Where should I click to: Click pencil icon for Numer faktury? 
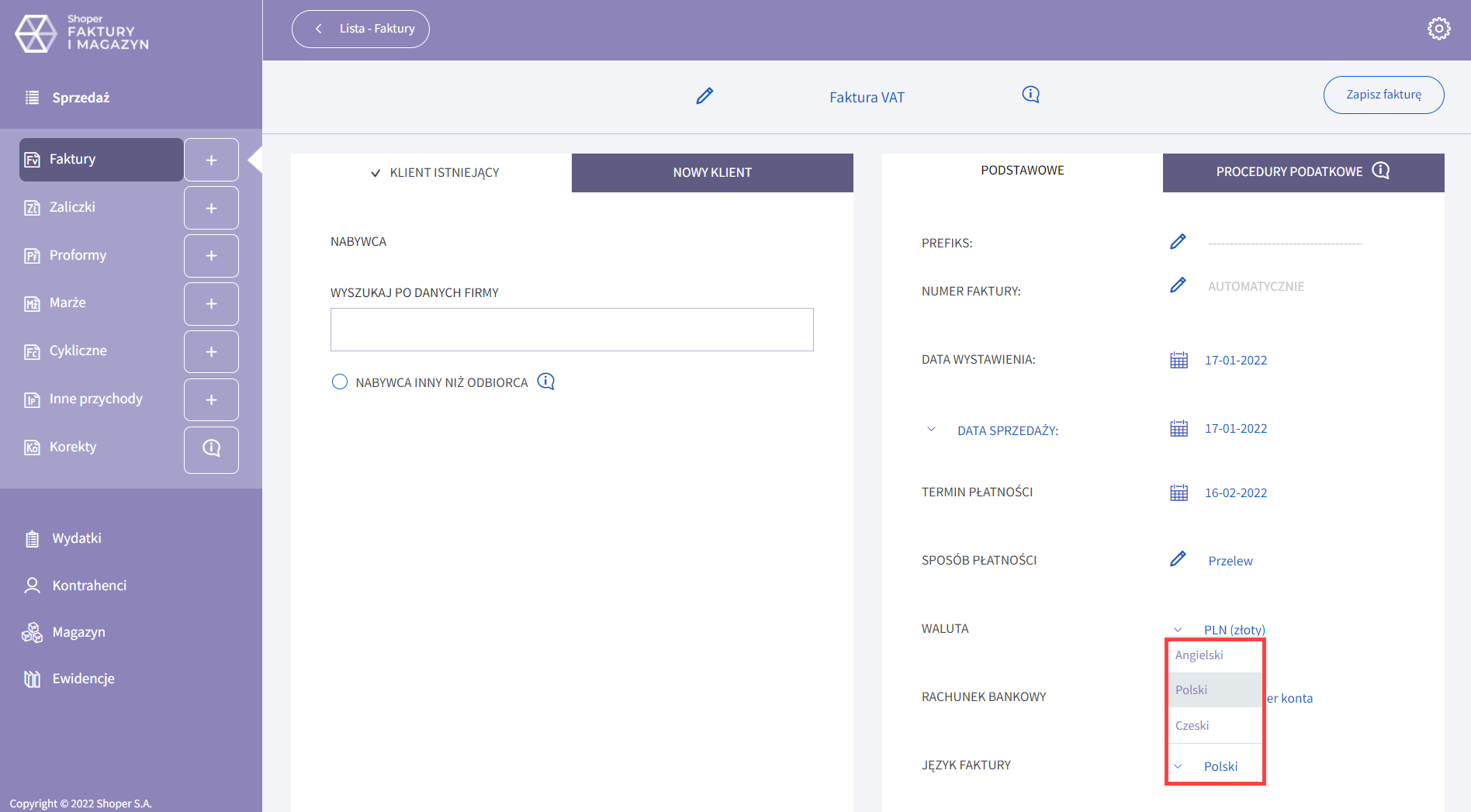[x=1178, y=285]
